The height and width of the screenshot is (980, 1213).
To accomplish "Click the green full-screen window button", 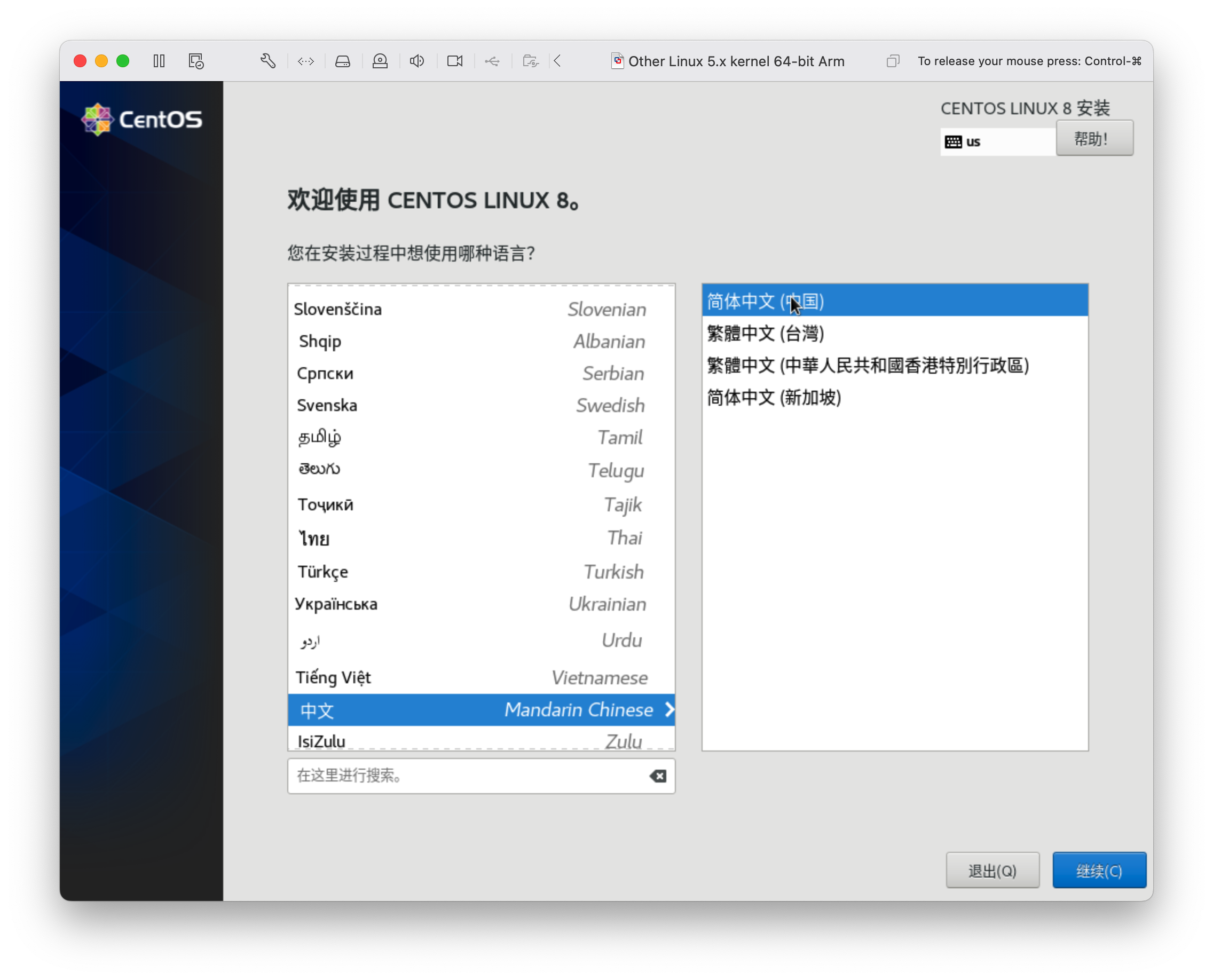I will tap(123, 61).
